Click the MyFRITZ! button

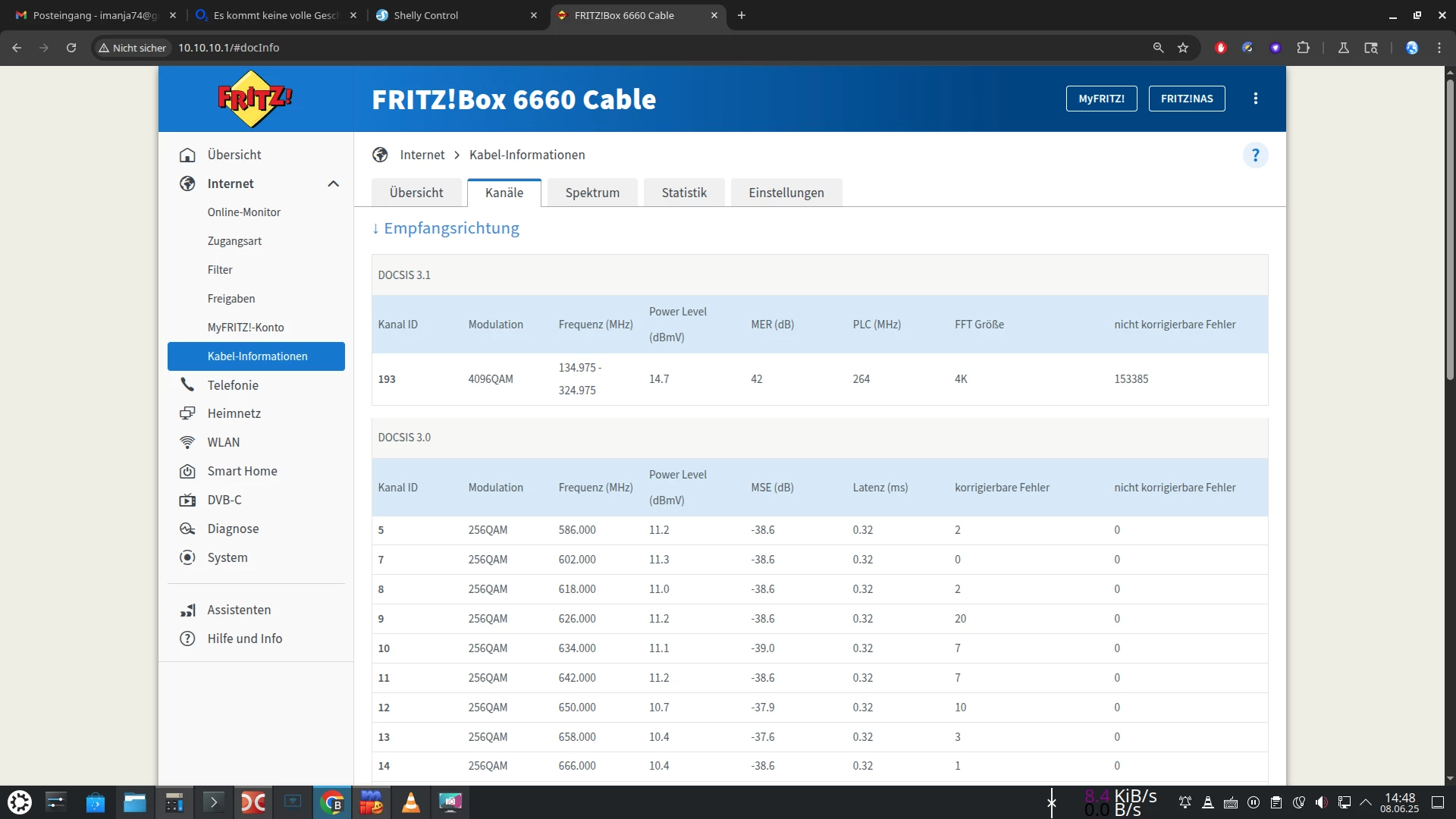point(1101,99)
